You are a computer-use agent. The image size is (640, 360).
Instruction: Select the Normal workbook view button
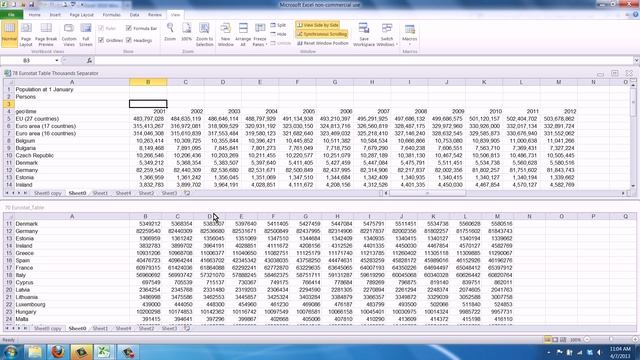coord(9,34)
